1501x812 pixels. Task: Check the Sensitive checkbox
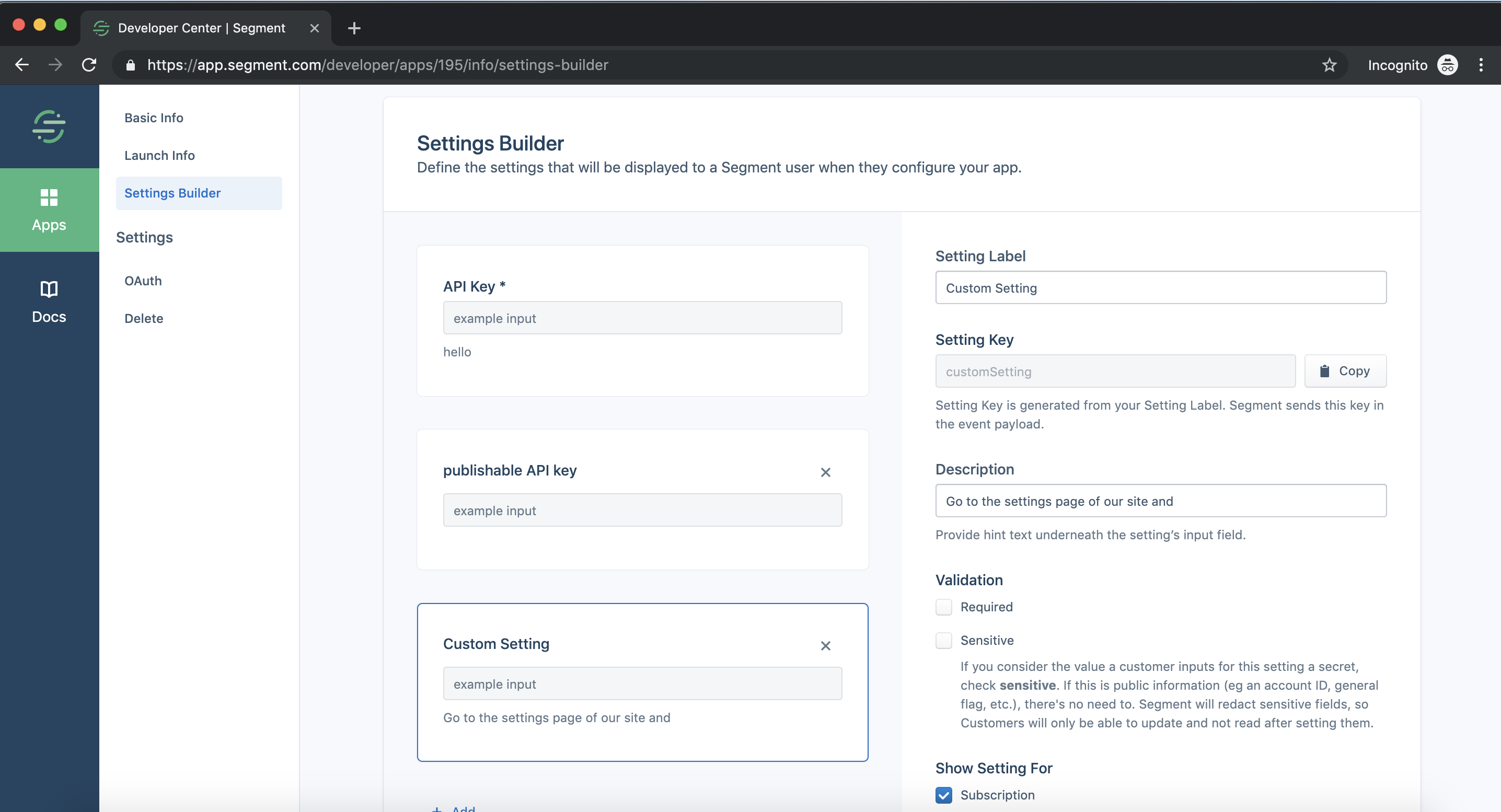943,640
